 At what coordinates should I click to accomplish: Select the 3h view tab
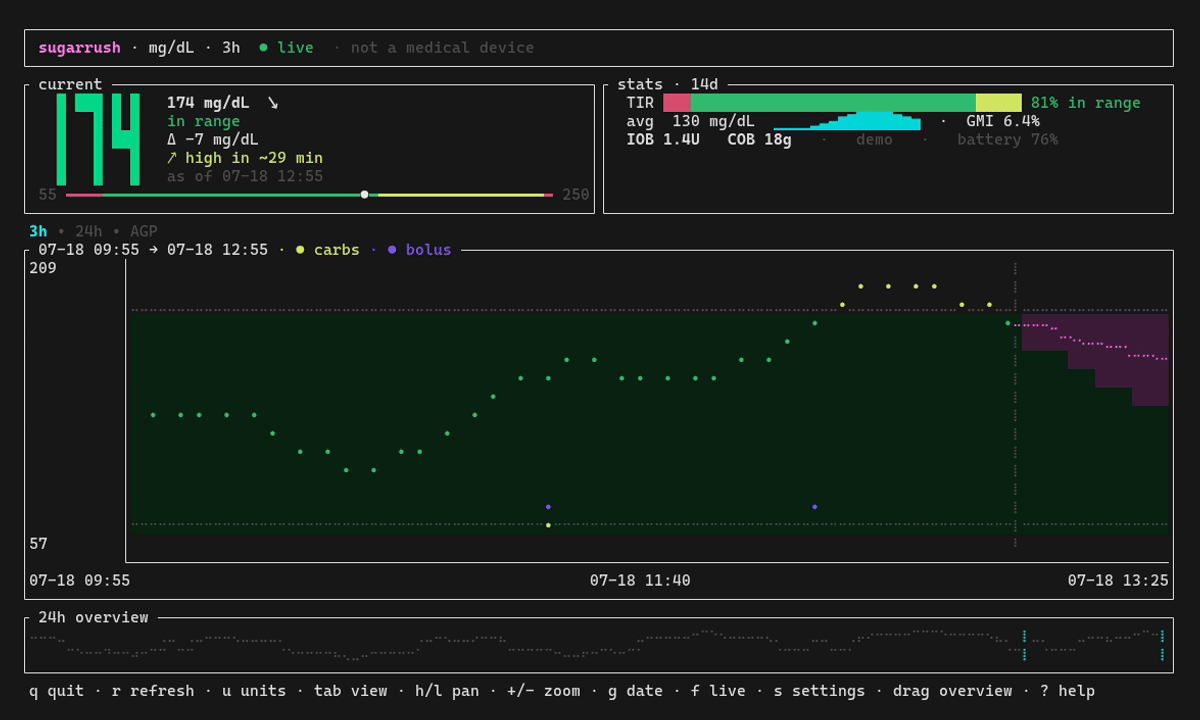38,231
